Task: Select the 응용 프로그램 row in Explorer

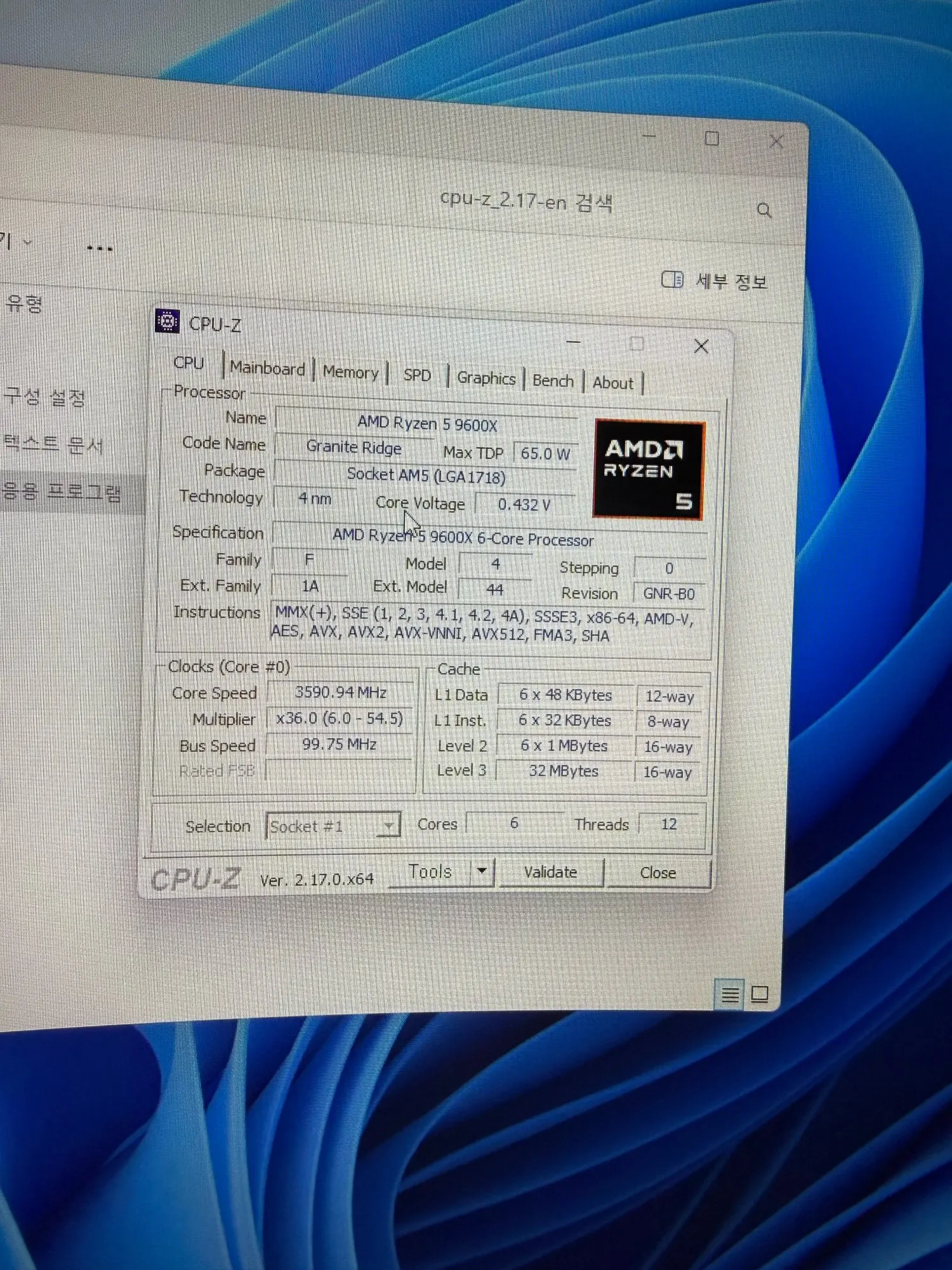Action: (61, 491)
